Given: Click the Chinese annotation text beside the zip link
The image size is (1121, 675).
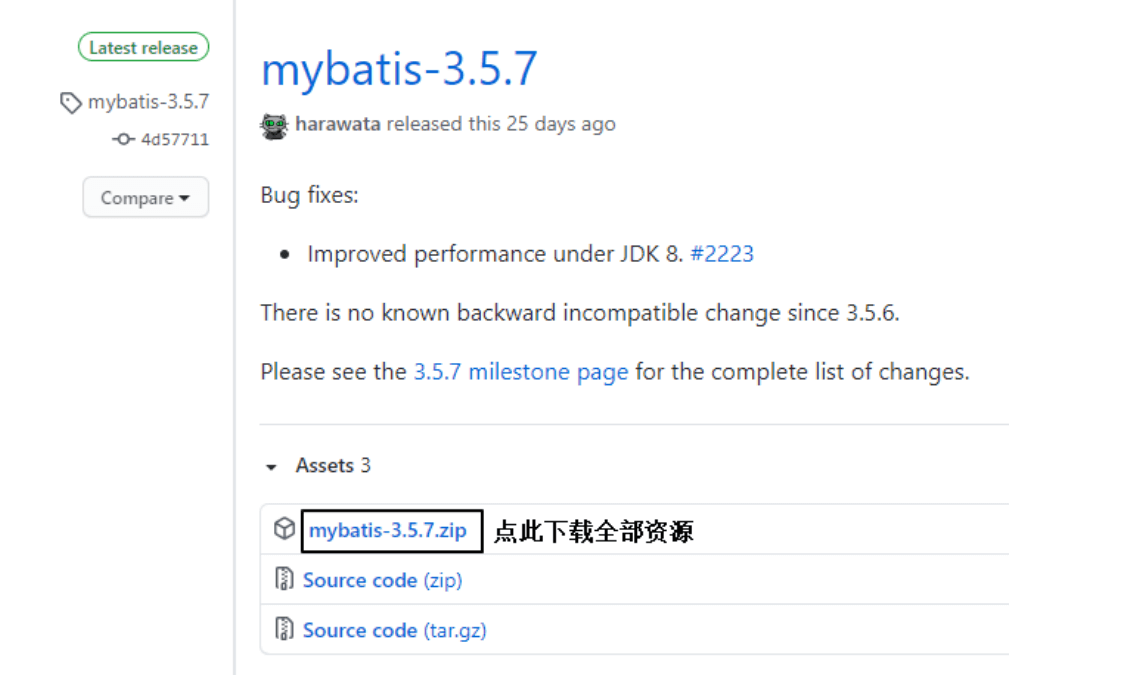Looking at the screenshot, I should (x=593, y=531).
